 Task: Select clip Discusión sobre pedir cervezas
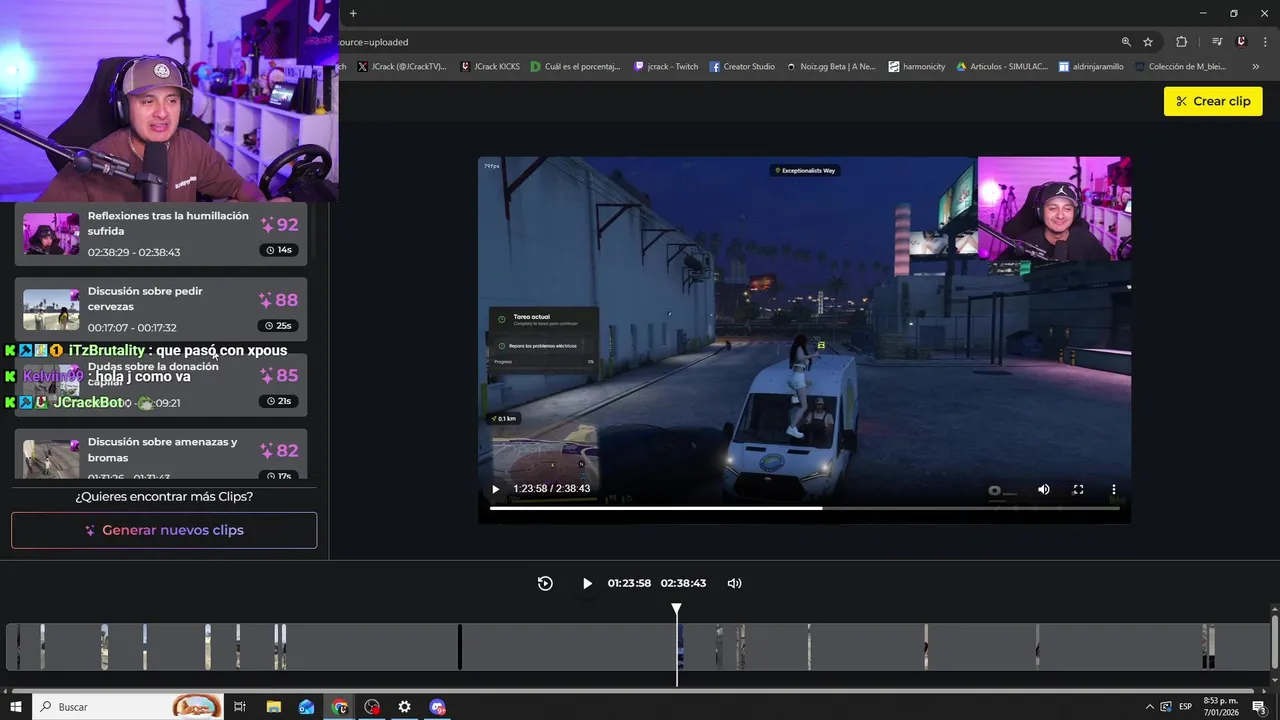pyautogui.click(x=161, y=309)
